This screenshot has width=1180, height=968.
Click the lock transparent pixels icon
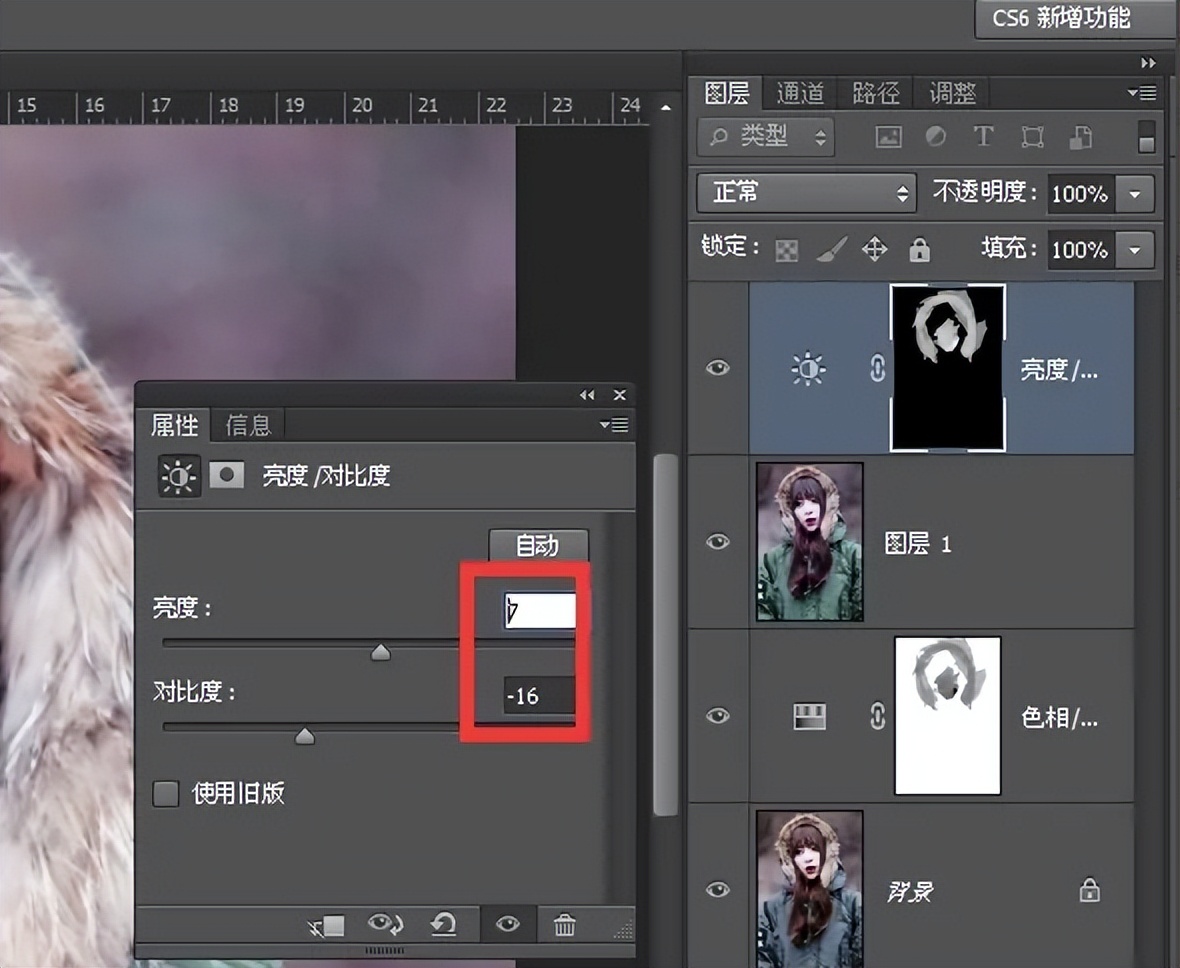click(787, 250)
